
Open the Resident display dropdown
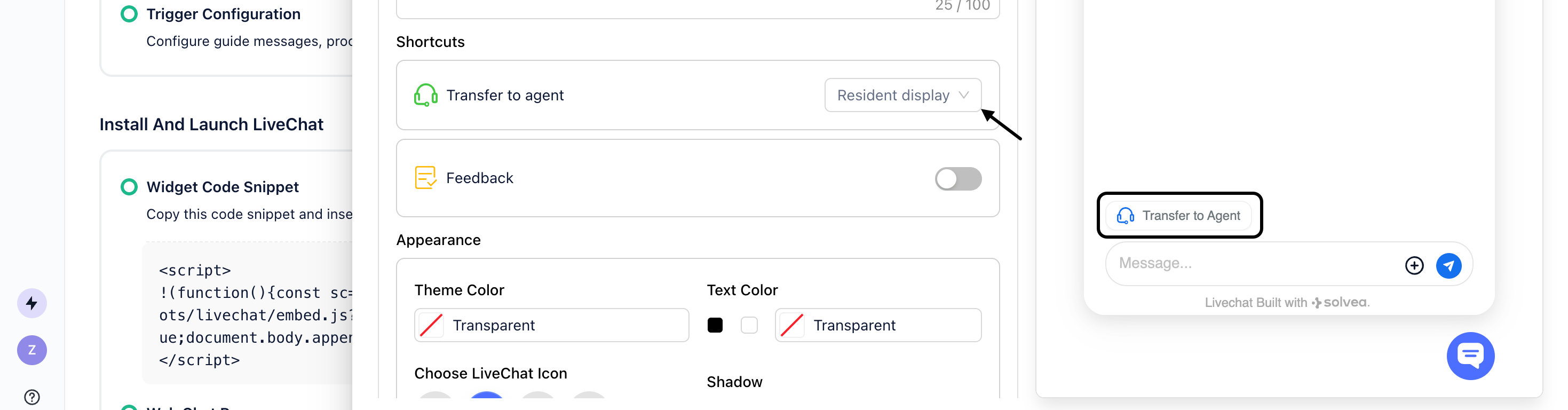tap(902, 95)
